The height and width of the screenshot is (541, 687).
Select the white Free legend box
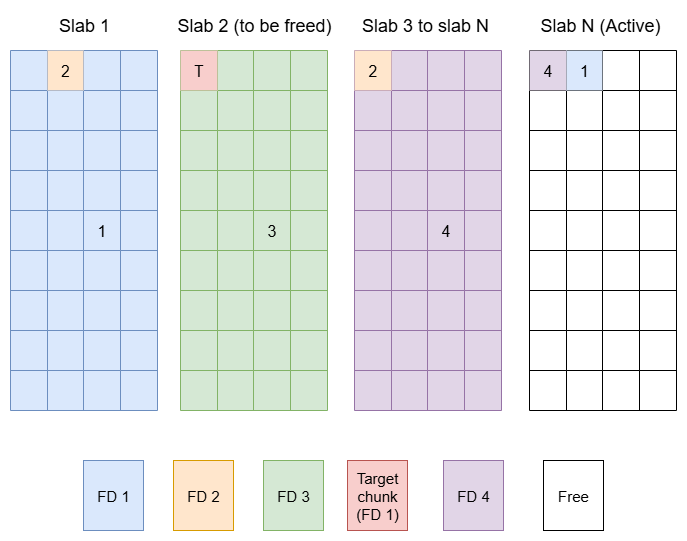573,495
